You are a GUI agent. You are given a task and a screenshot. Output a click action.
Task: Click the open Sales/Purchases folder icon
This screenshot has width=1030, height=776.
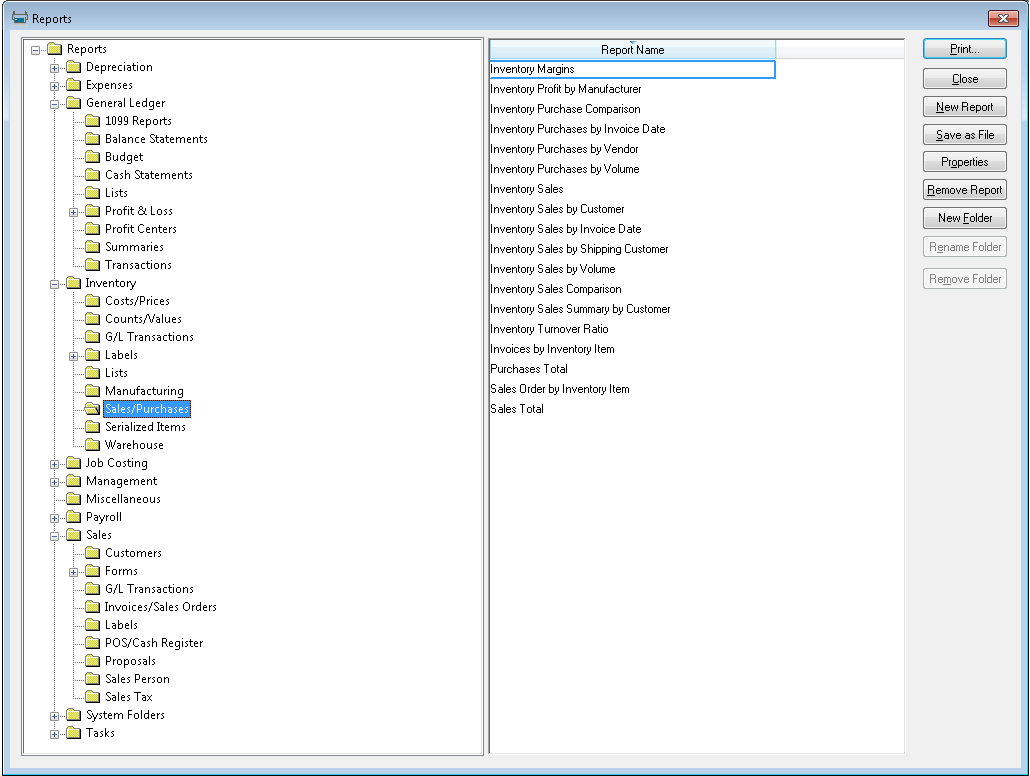(93, 409)
